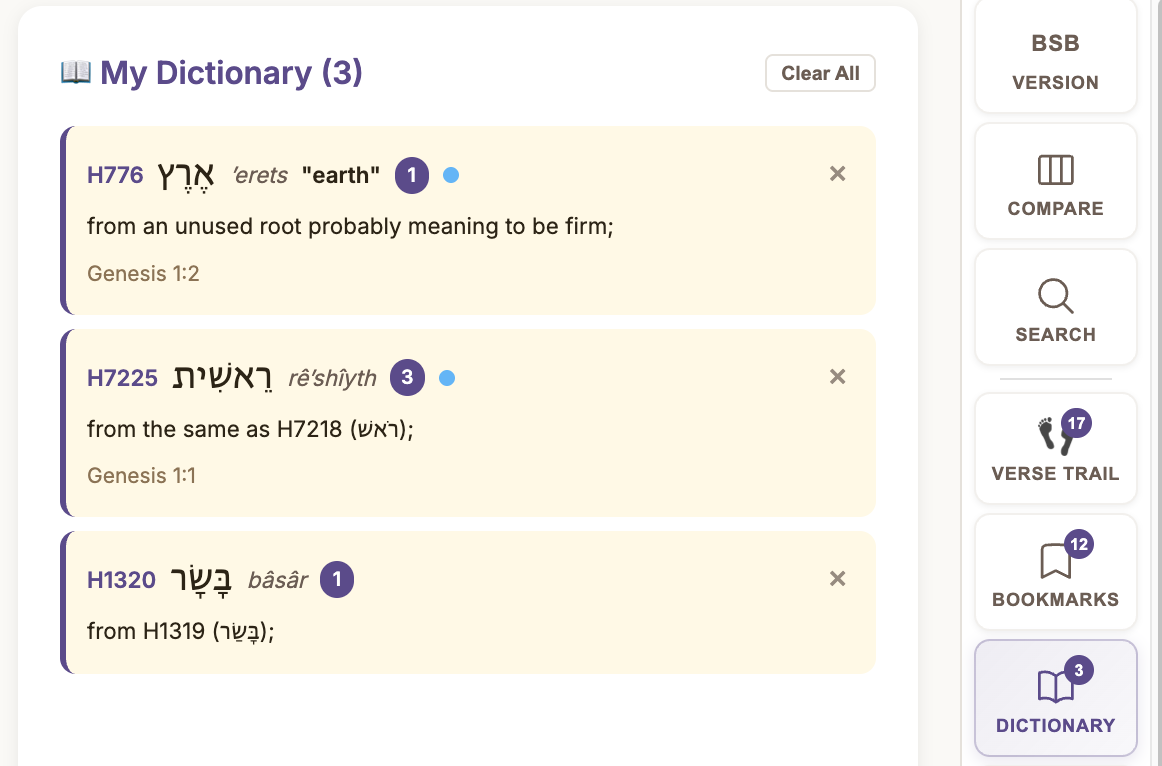Click the "1" count badge on H776 entry
Screen dimensions: 1162x766
[411, 175]
